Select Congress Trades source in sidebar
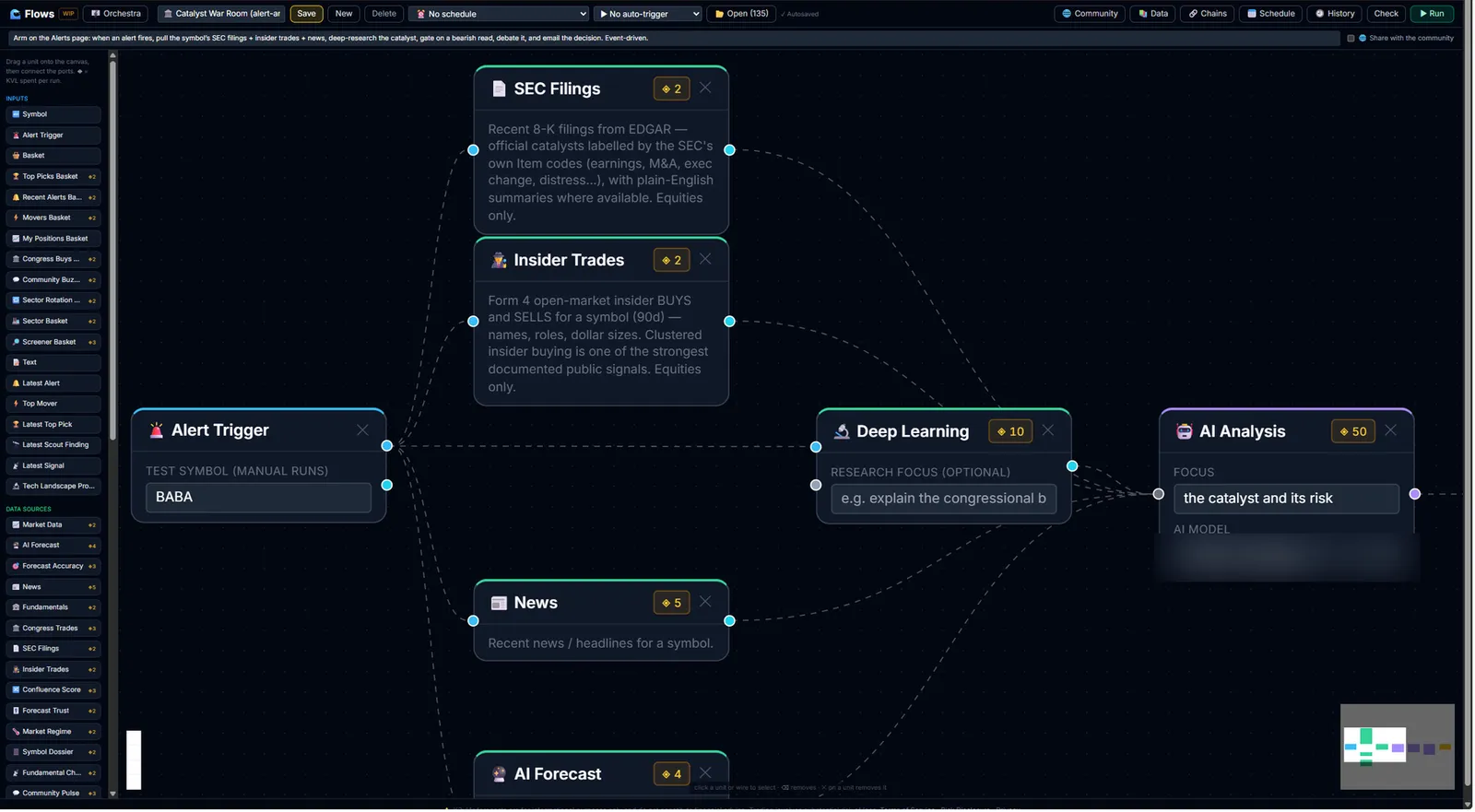This screenshot has width=1475, height=812. (53, 629)
